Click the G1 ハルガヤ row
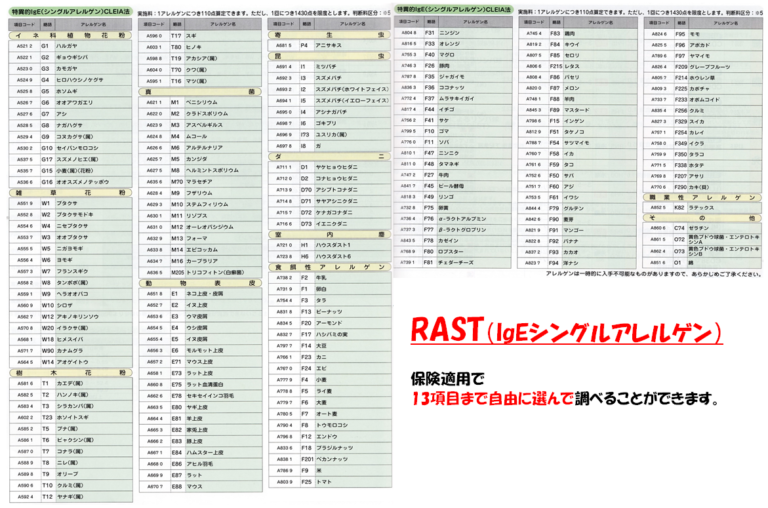This screenshot has height=508, width=768. click(x=71, y=46)
